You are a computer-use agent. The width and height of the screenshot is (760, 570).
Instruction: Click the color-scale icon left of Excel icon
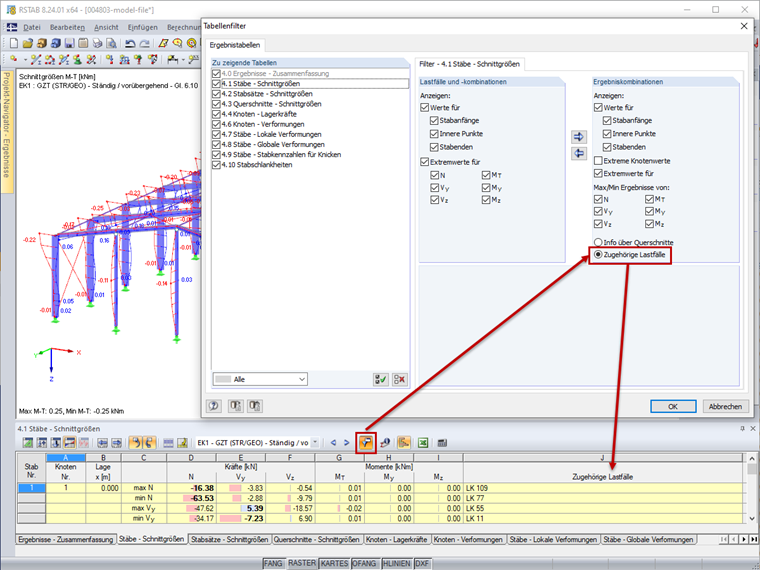[404, 443]
